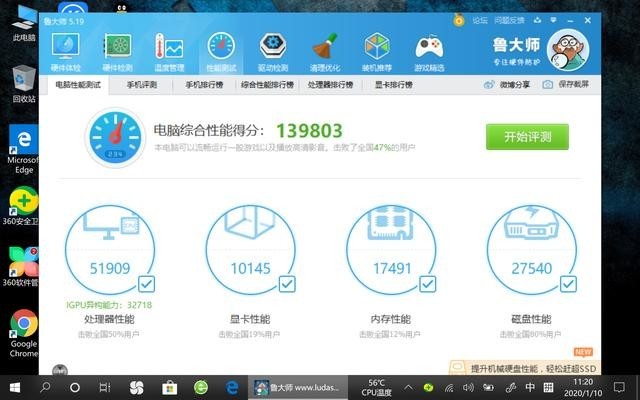Click the disk score circle 27540
This screenshot has height=400, width=640.
pyautogui.click(x=532, y=250)
